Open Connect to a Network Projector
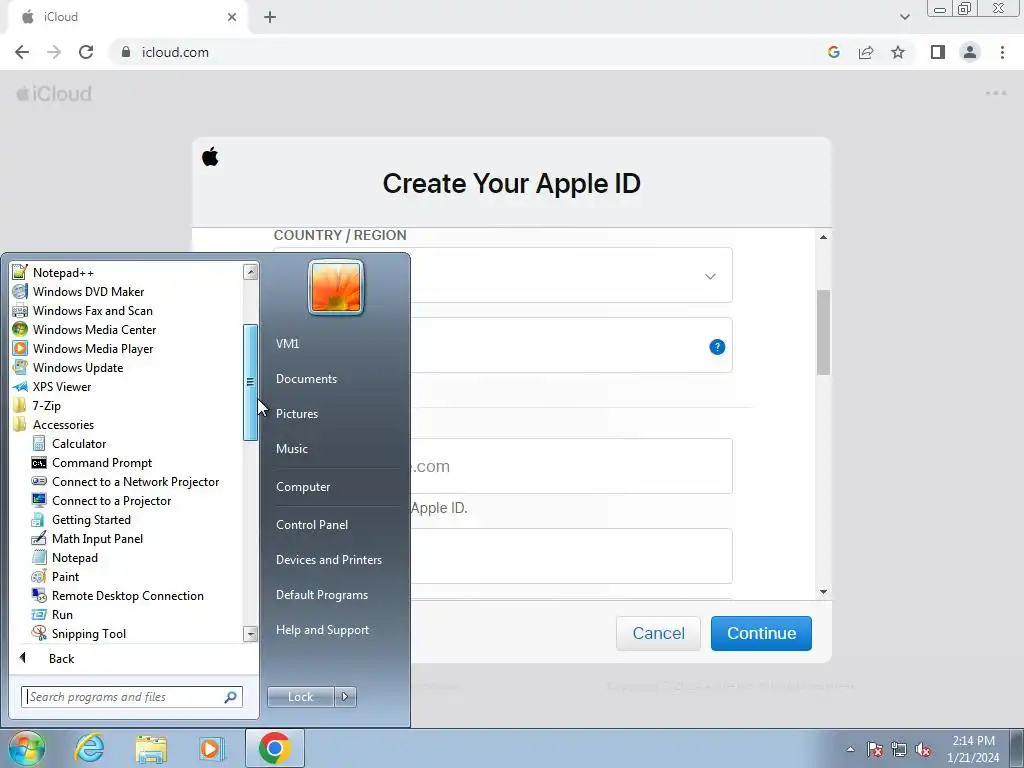Viewport: 1024px width, 768px height. point(135,481)
